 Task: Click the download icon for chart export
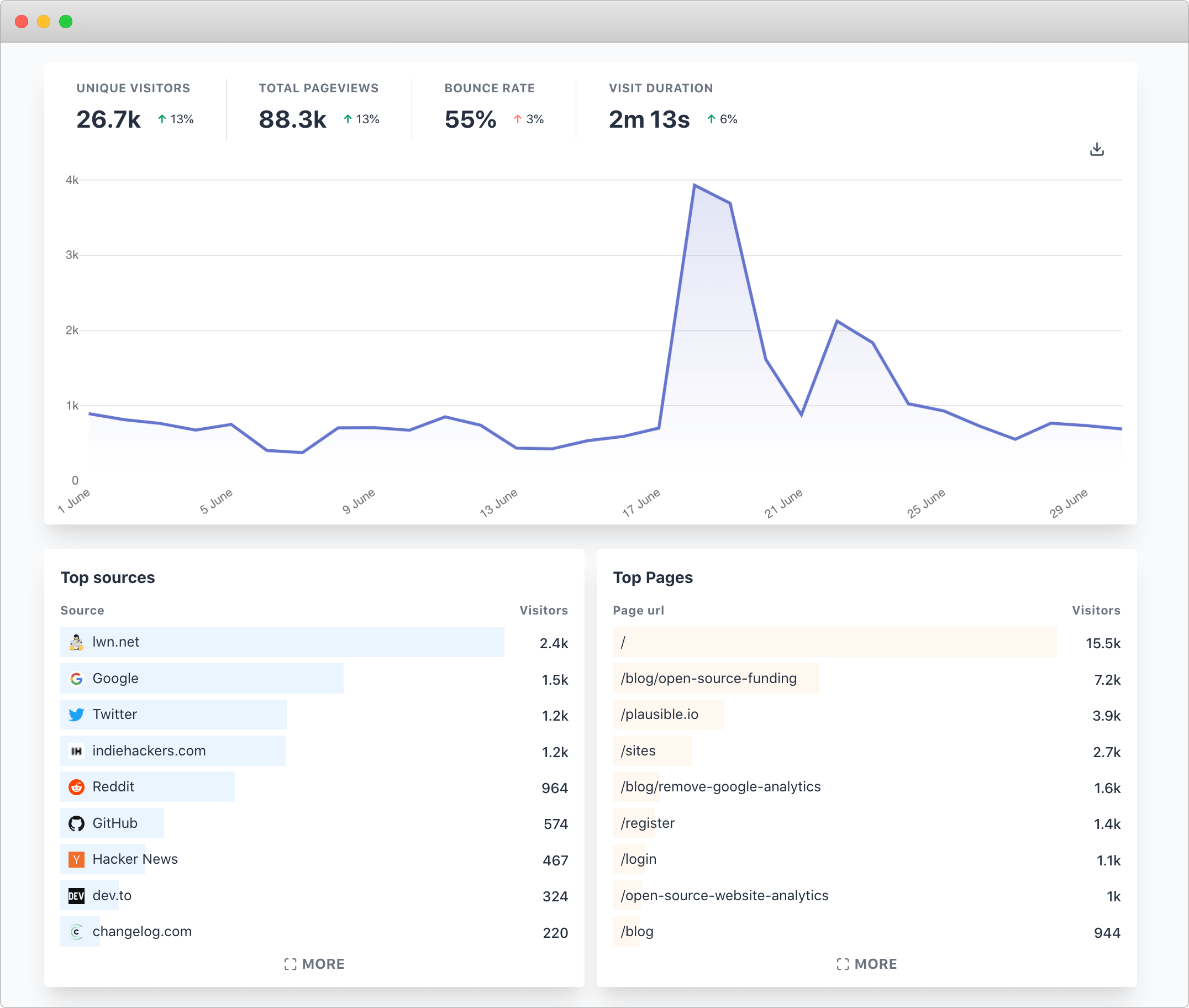tap(1097, 149)
